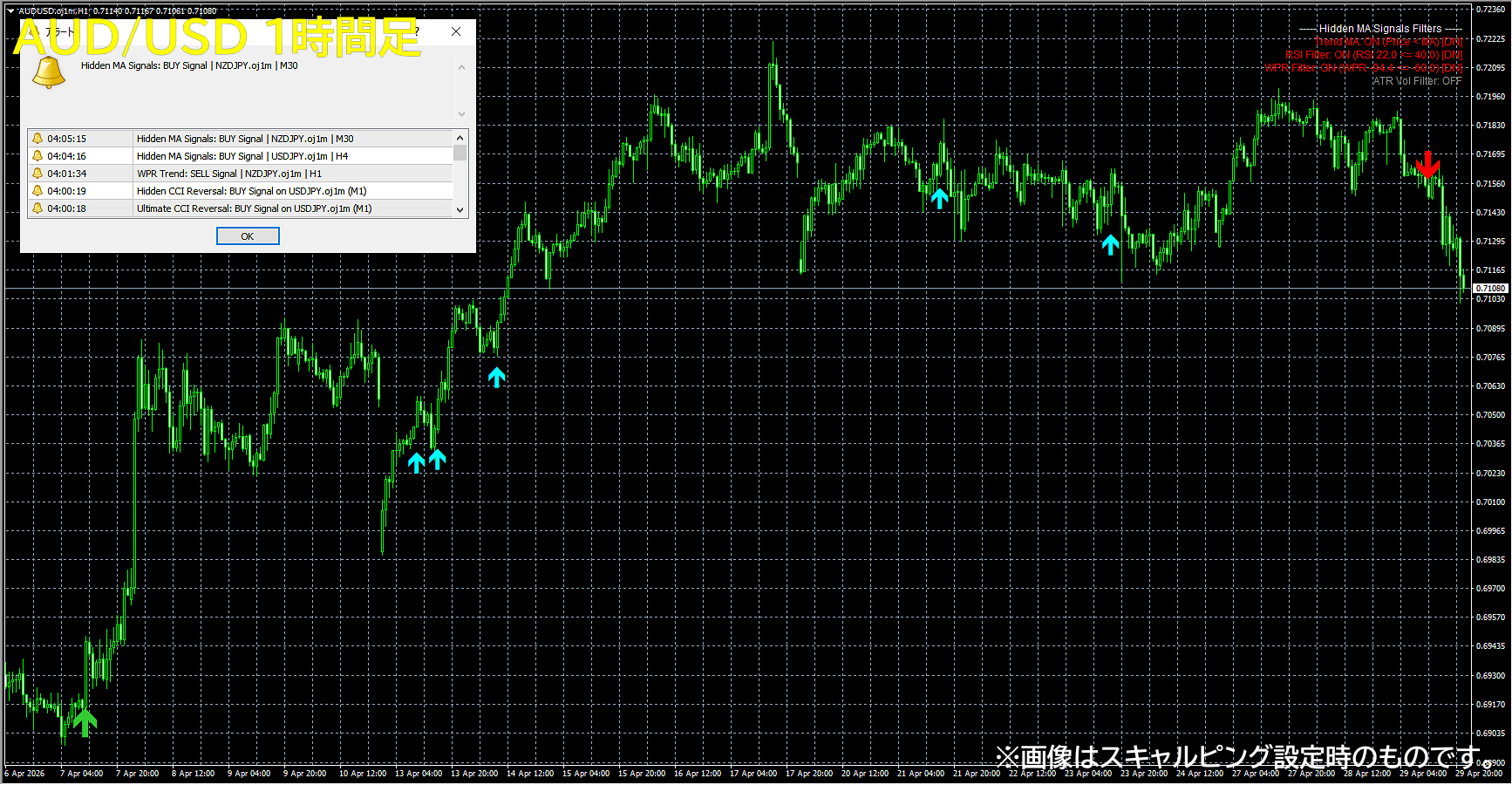
Task: Click the 14 Apr 12:00 time axis label
Action: coord(529,773)
